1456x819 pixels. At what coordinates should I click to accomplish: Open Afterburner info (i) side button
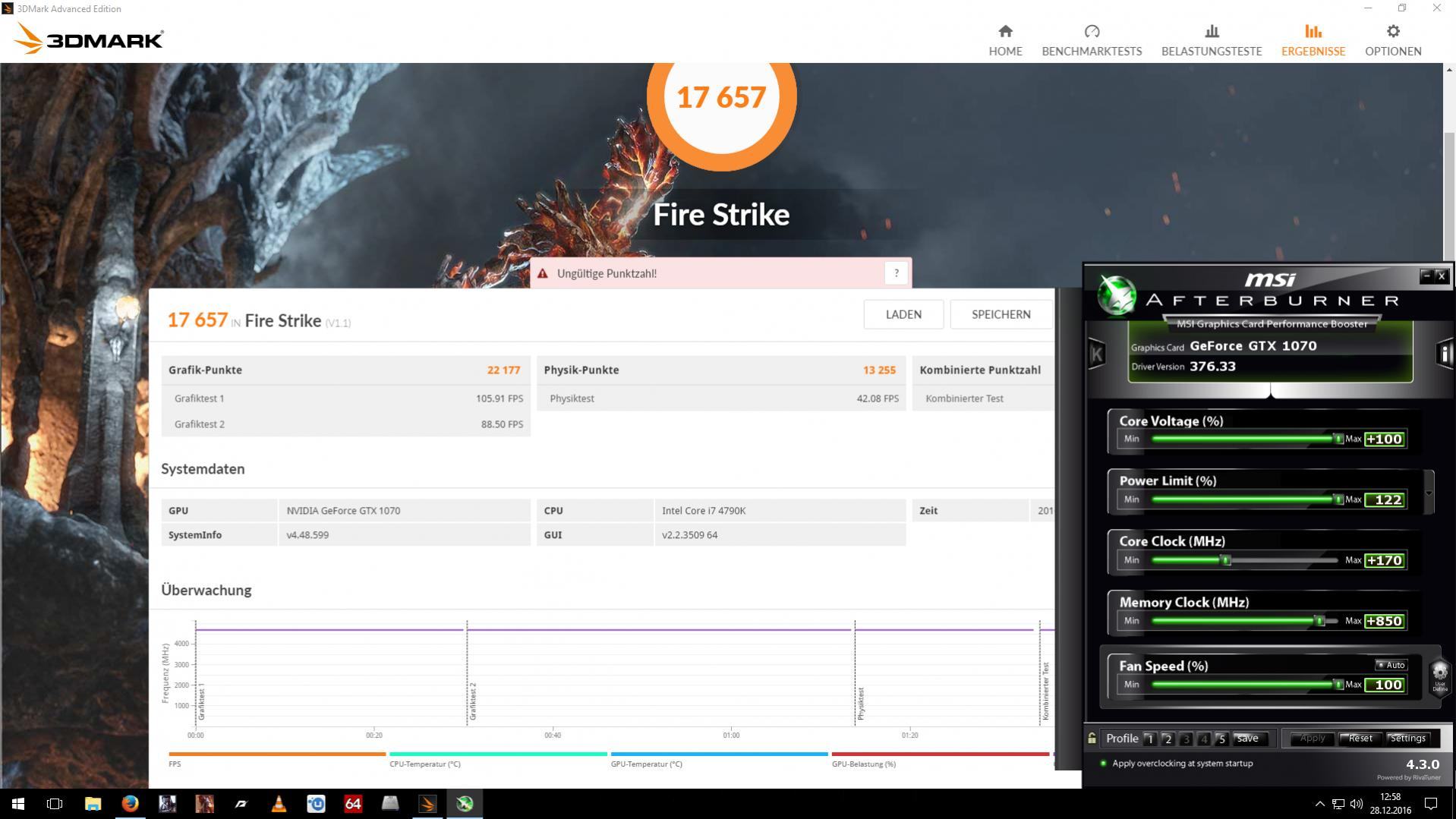[x=1444, y=354]
